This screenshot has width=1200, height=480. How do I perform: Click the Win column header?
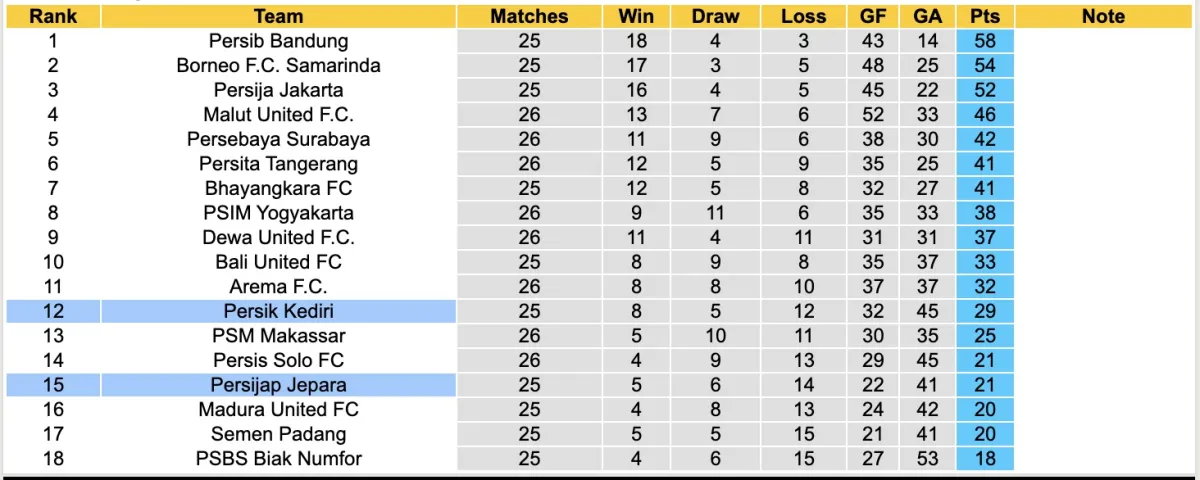[636, 16]
